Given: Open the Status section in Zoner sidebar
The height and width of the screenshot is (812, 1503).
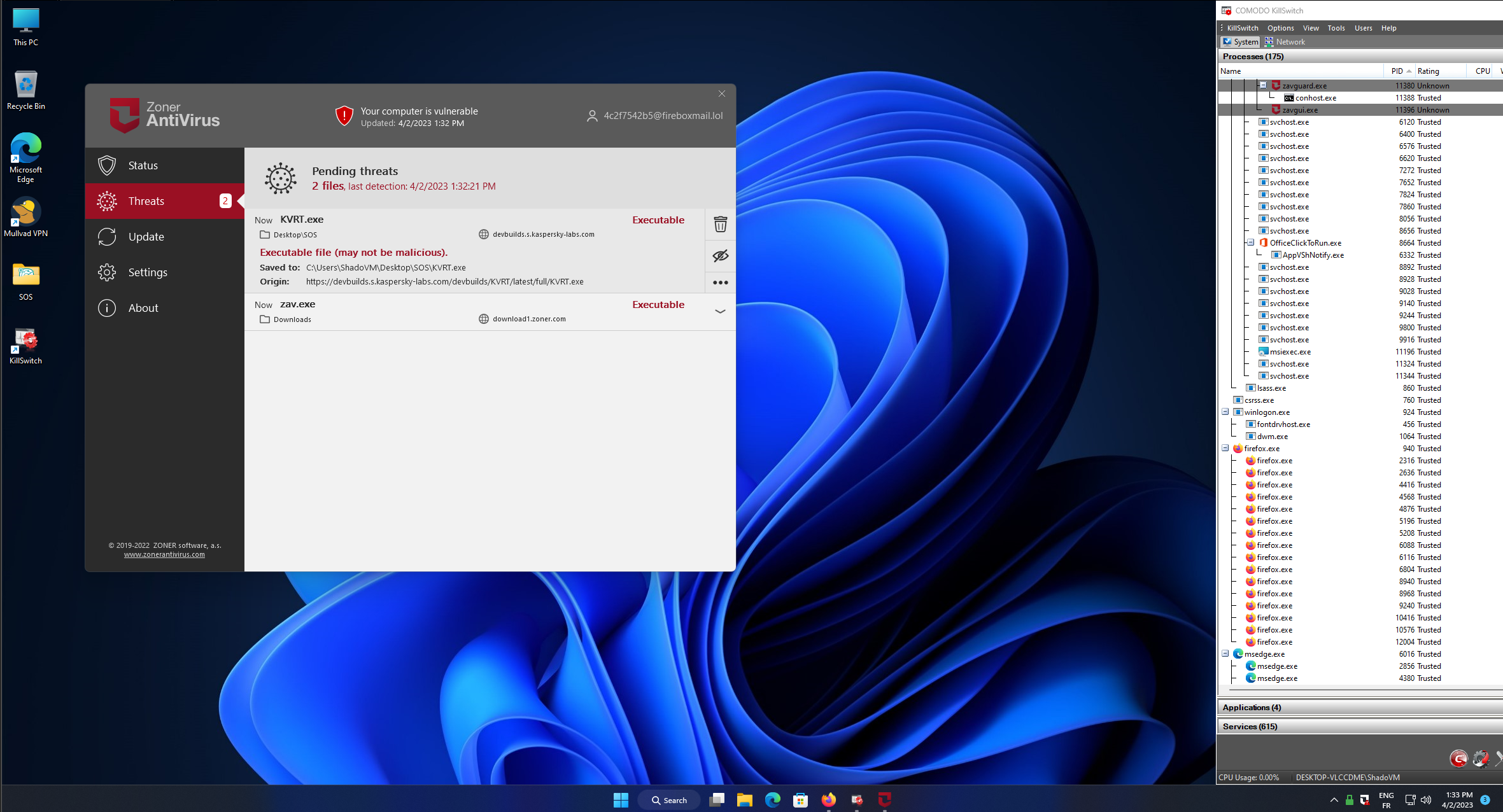Looking at the screenshot, I should (143, 165).
